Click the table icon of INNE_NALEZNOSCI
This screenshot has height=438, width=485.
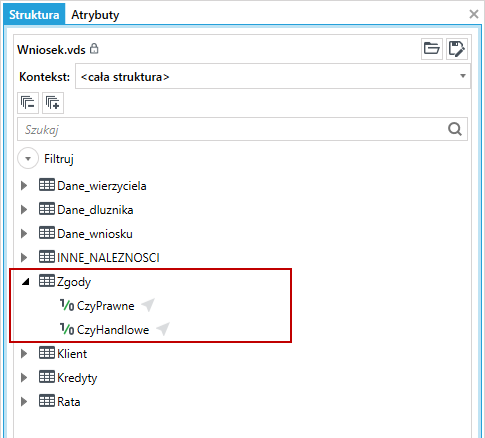[47, 257]
